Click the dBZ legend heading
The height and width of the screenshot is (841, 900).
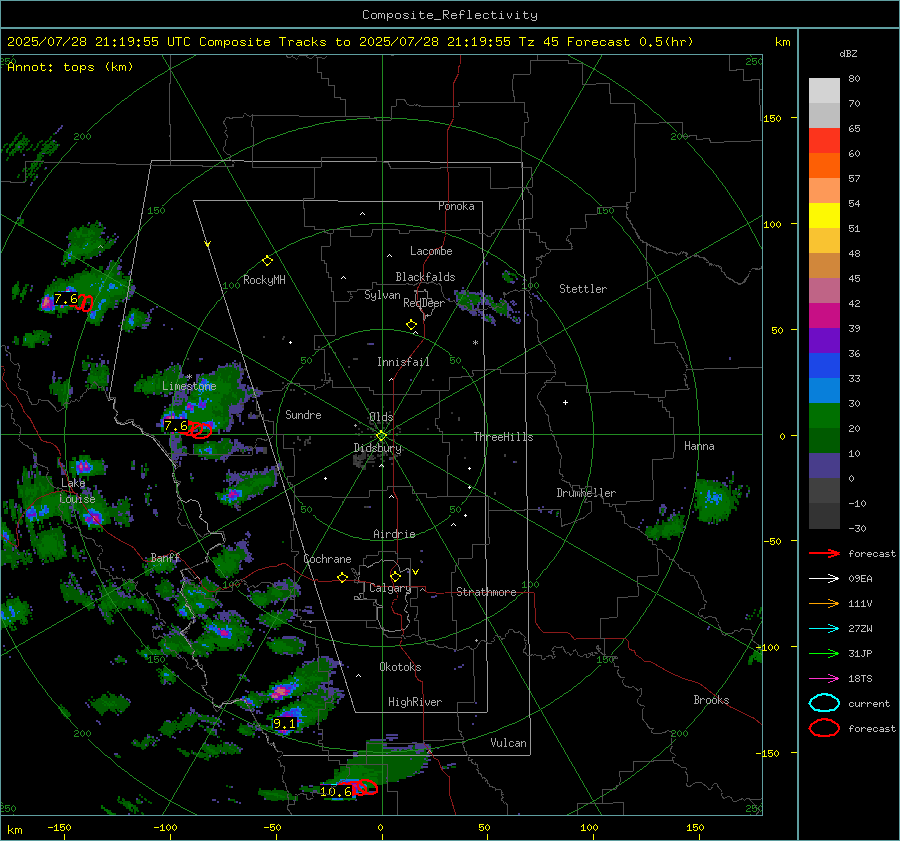[848, 54]
